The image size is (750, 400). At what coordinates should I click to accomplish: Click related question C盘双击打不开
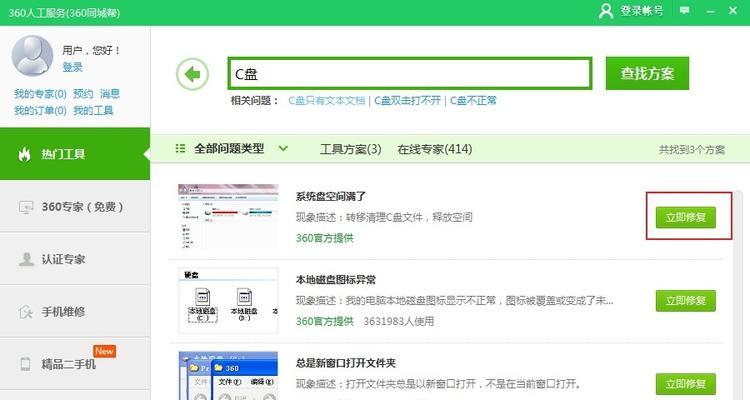coord(408,100)
